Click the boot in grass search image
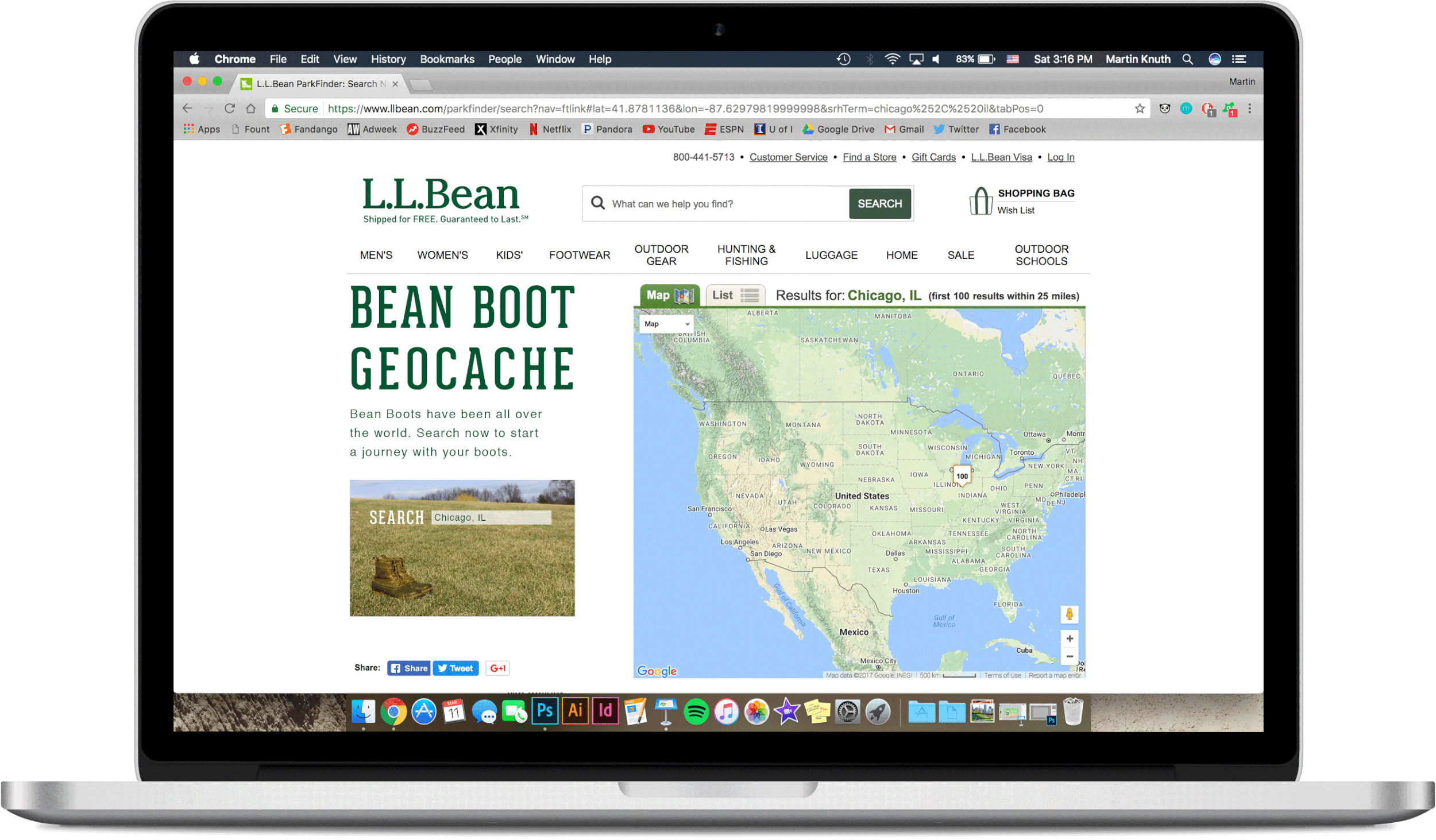 [462, 547]
